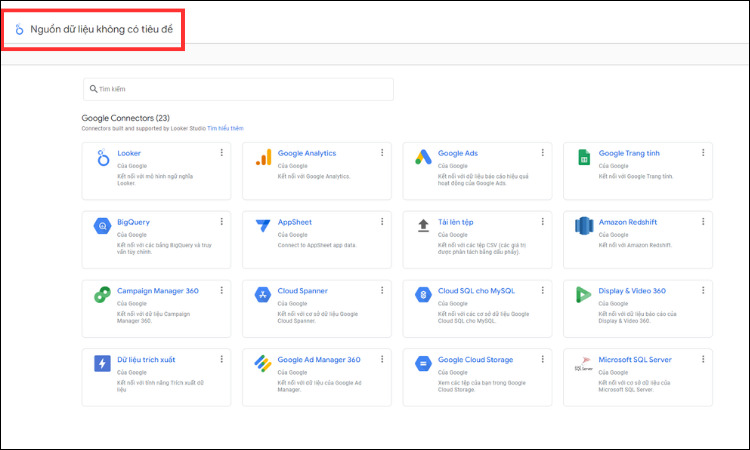
Task: Open more options for Microsoft SQL Server
Action: coord(703,359)
